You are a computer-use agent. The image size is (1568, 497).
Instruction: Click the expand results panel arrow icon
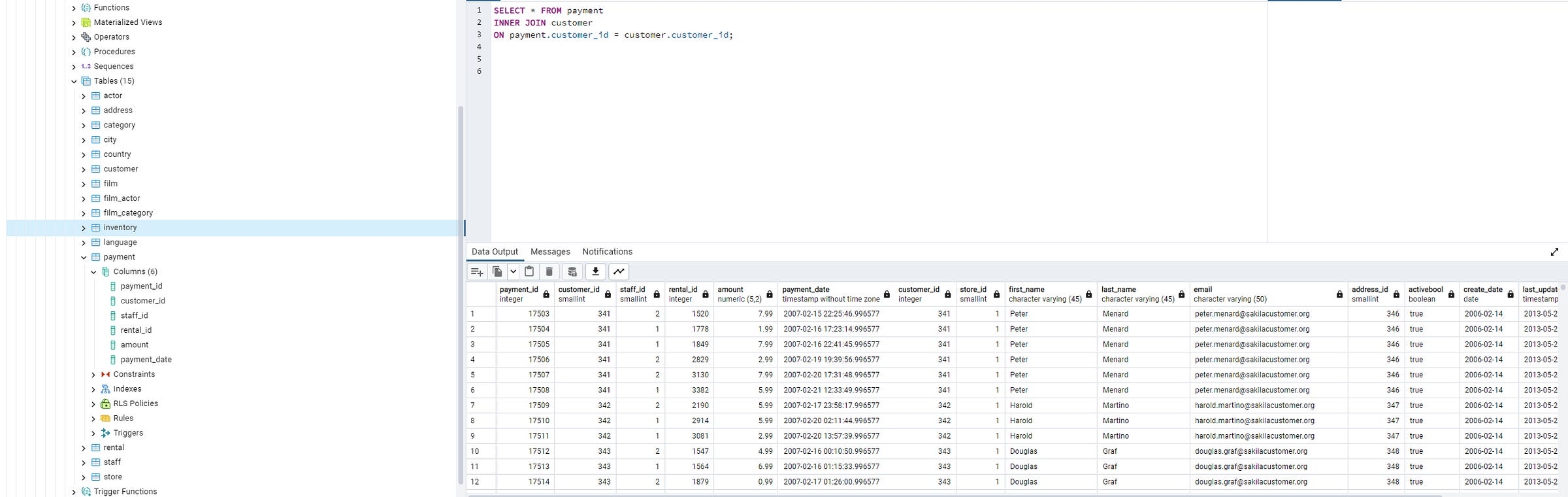point(1554,252)
